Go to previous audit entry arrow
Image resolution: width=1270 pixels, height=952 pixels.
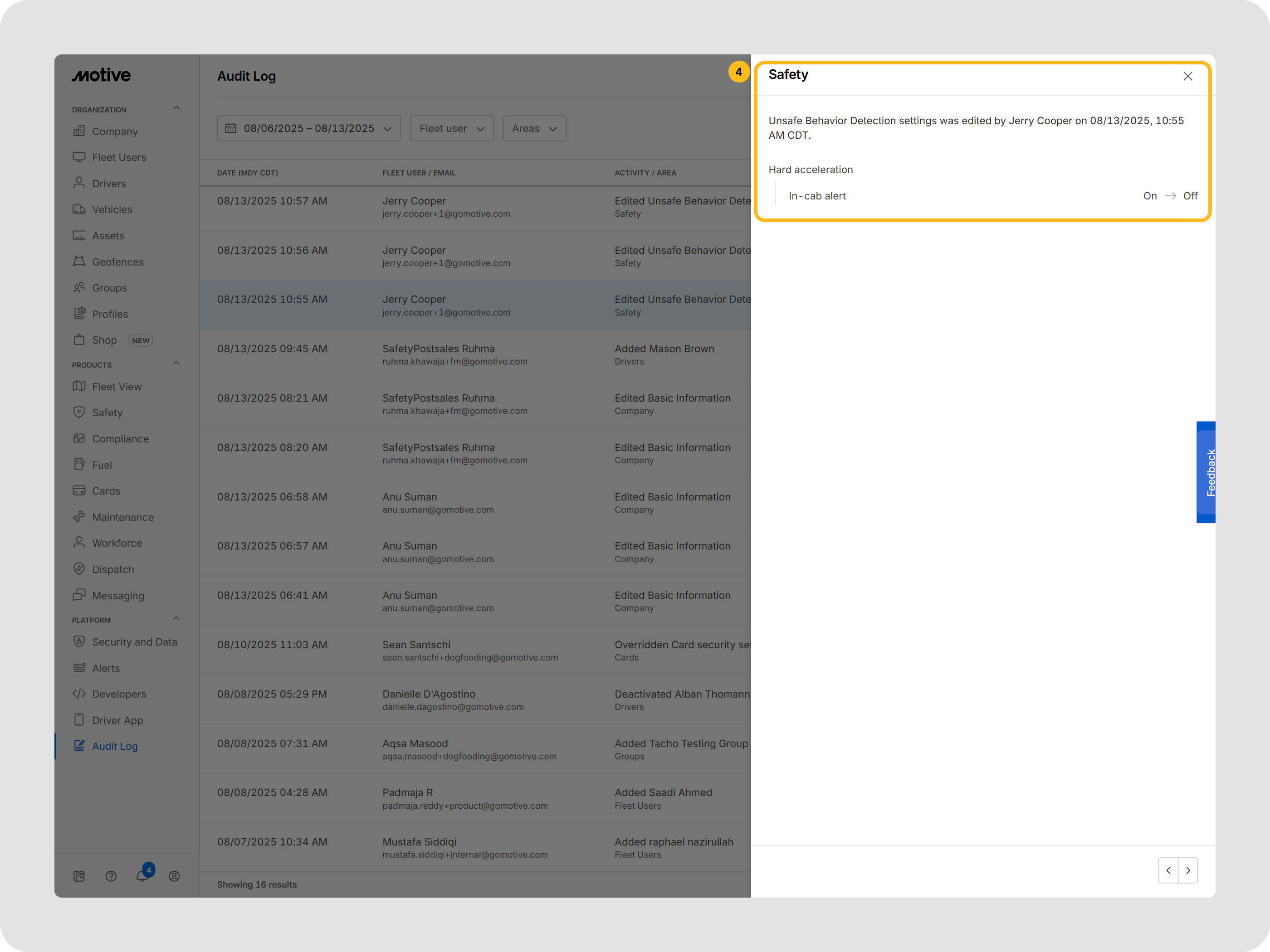point(1168,870)
